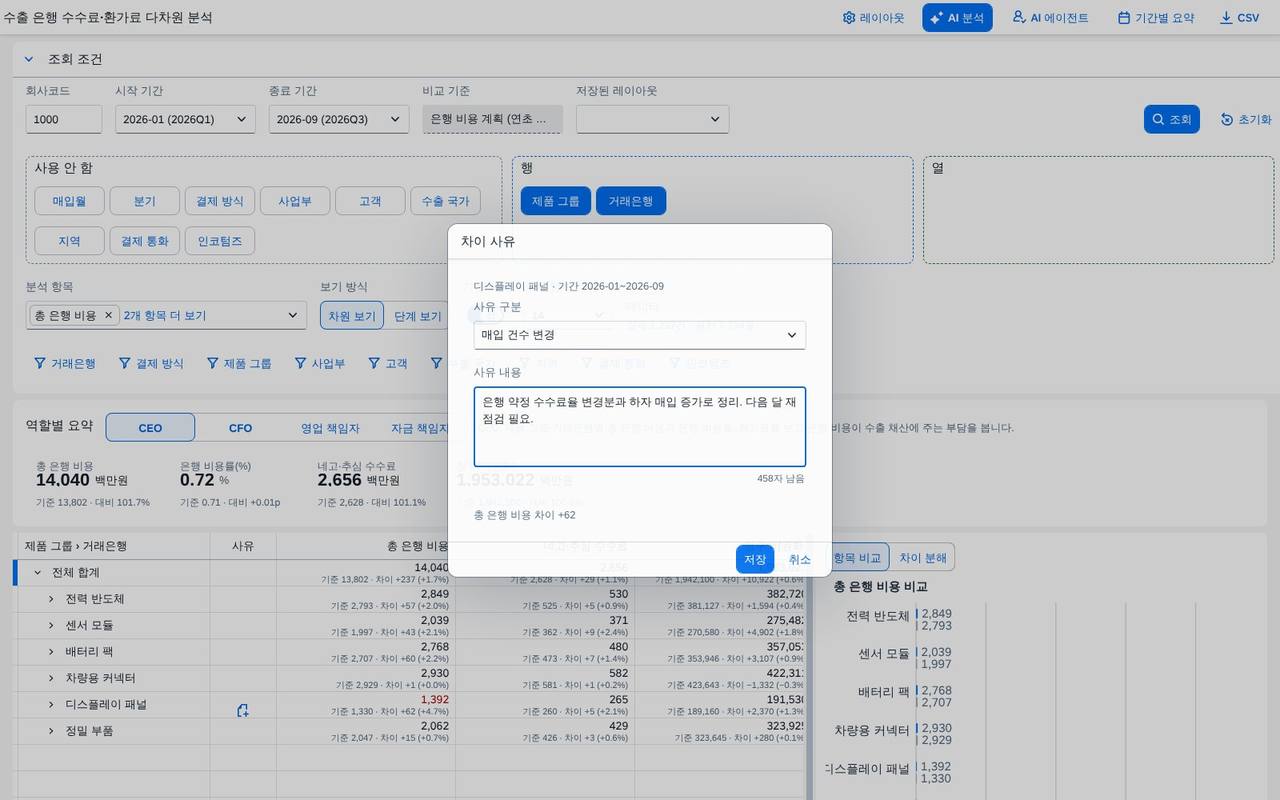Click the calendar icon on 기간별 요약
The width and height of the screenshot is (1280, 800).
1124,18
